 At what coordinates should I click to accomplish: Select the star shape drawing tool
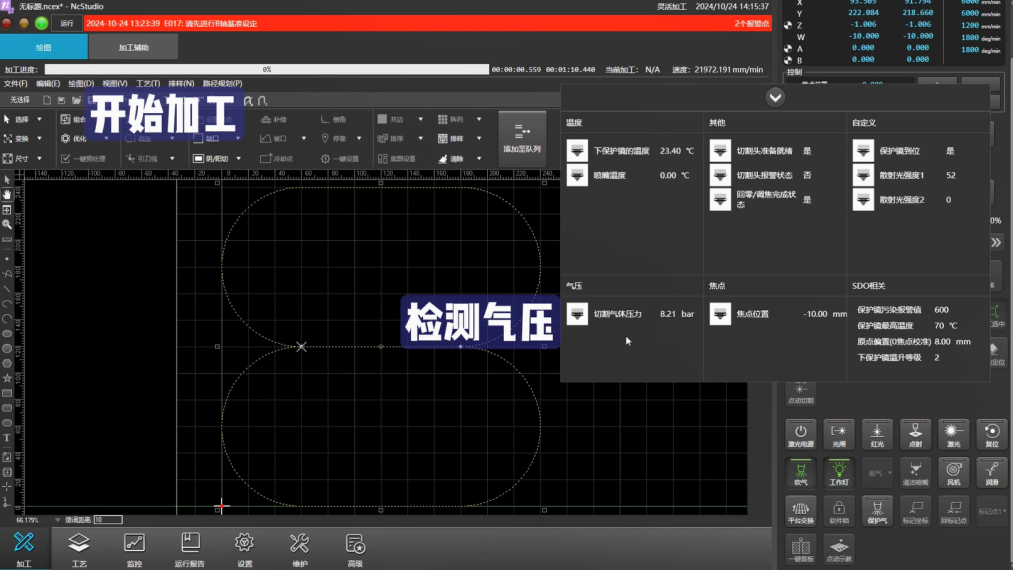tap(7, 379)
